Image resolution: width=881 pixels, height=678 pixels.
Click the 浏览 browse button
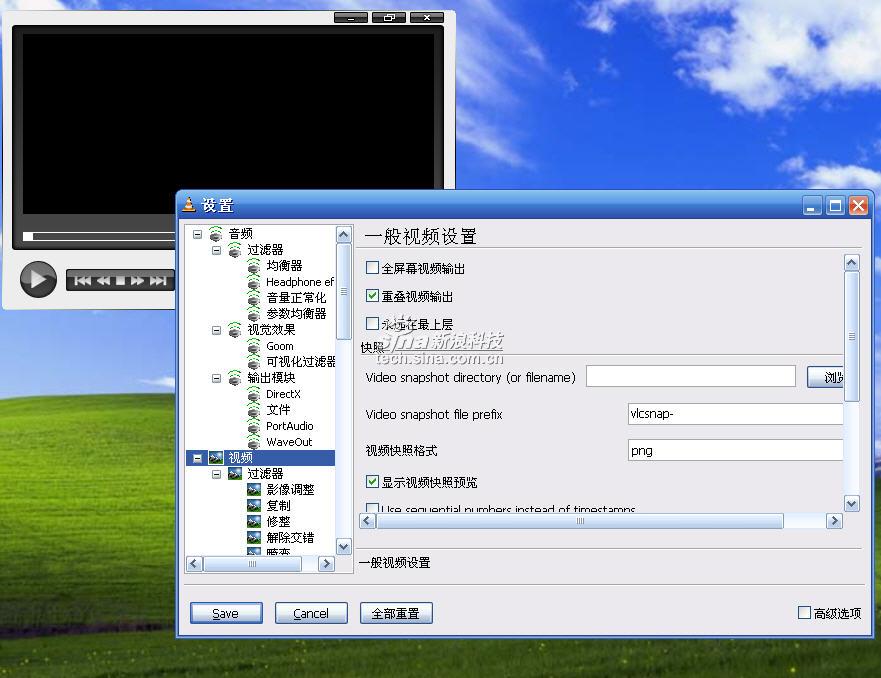coord(825,377)
